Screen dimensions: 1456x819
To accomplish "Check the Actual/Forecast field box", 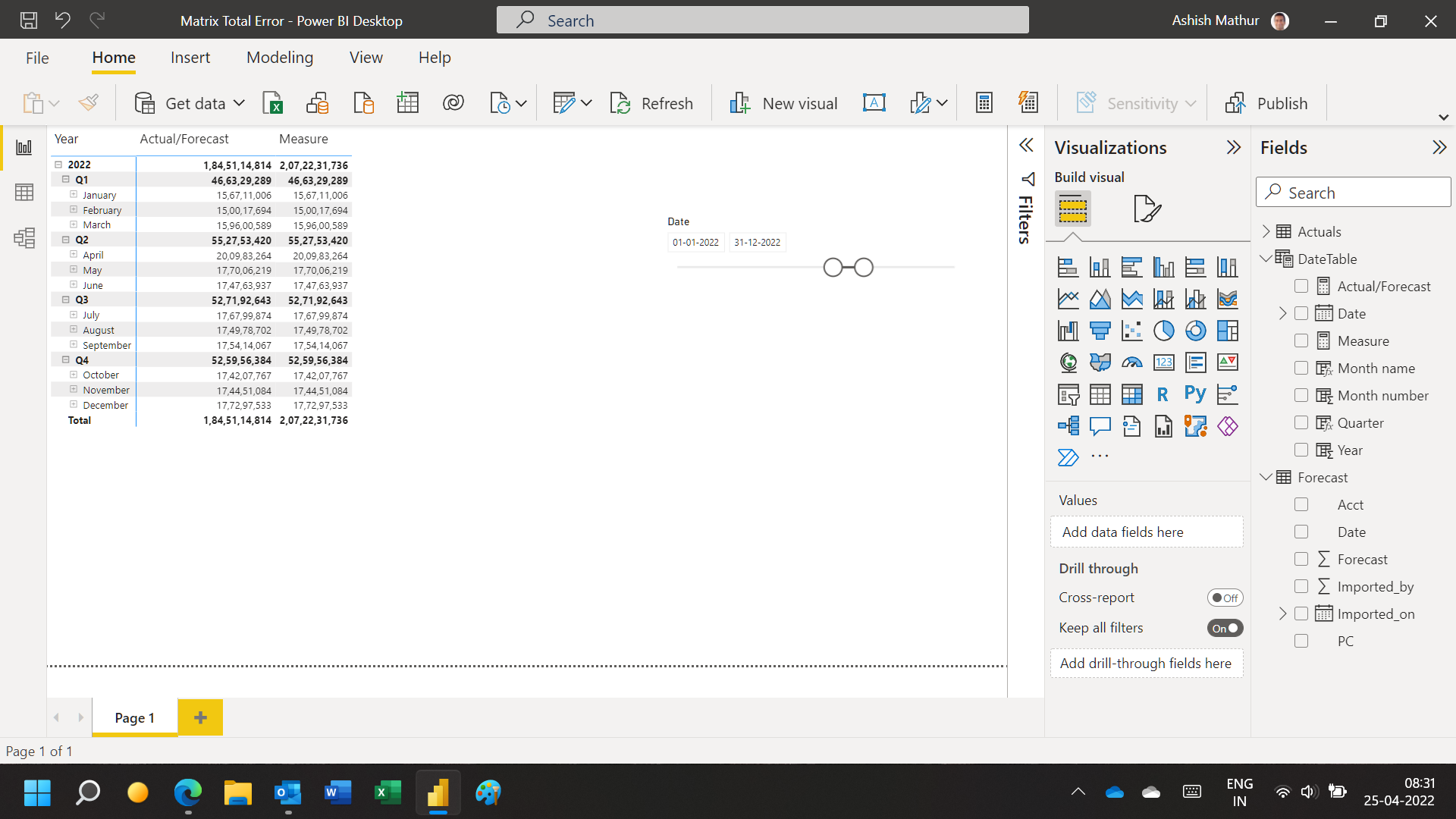I will (x=1301, y=287).
